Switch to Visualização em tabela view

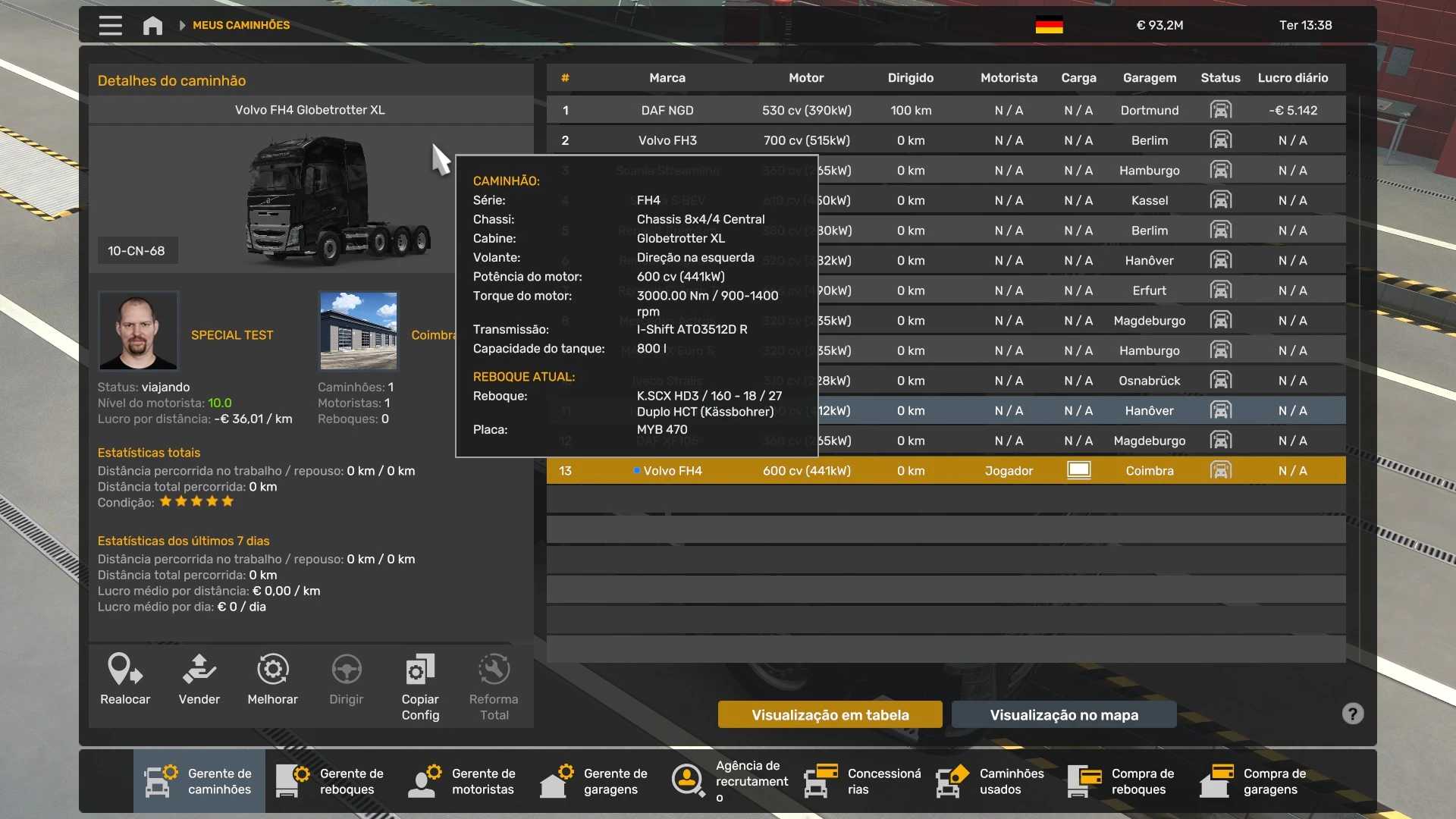click(830, 714)
